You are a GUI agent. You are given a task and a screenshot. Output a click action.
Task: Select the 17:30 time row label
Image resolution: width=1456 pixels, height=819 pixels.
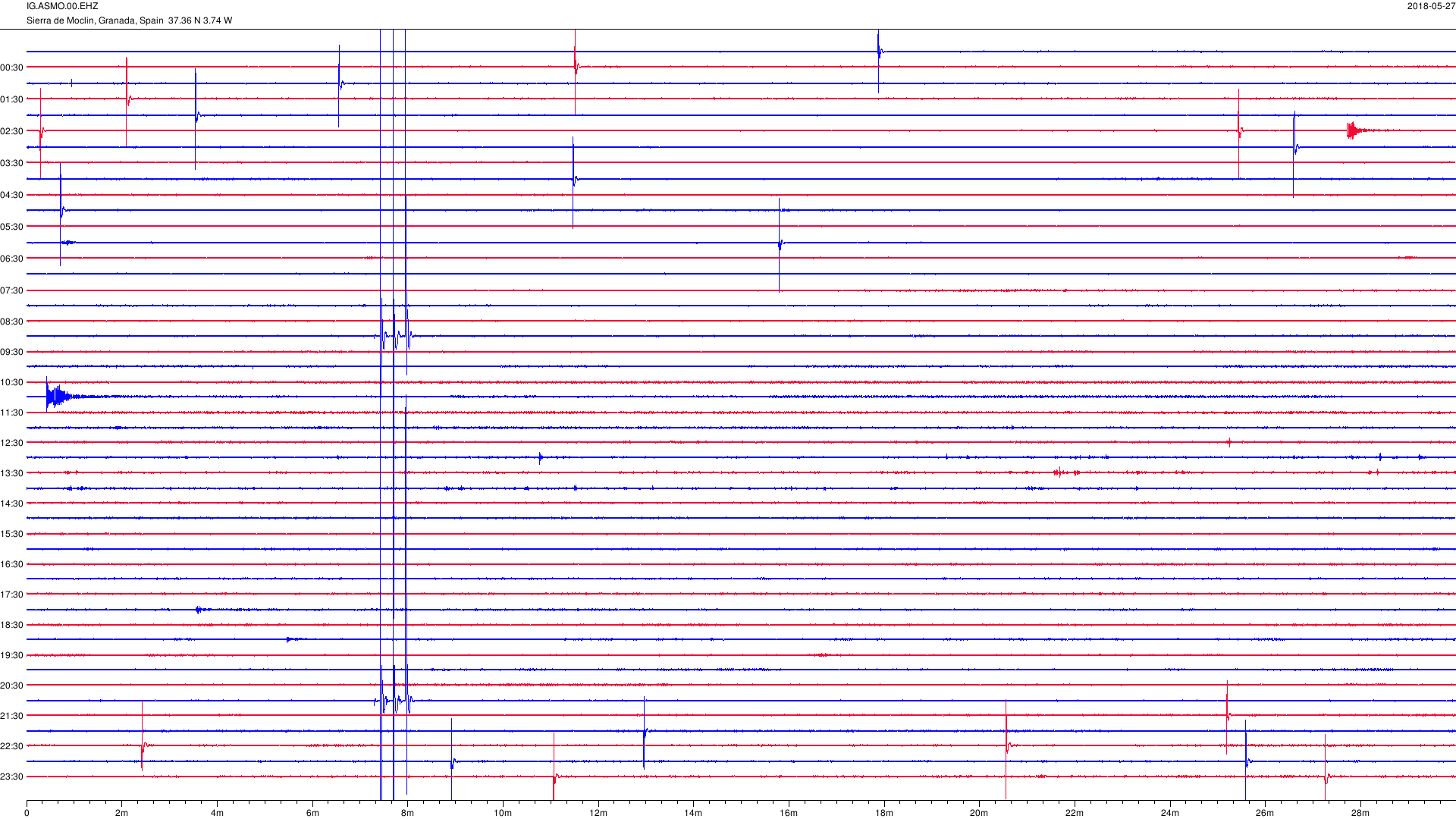click(12, 595)
